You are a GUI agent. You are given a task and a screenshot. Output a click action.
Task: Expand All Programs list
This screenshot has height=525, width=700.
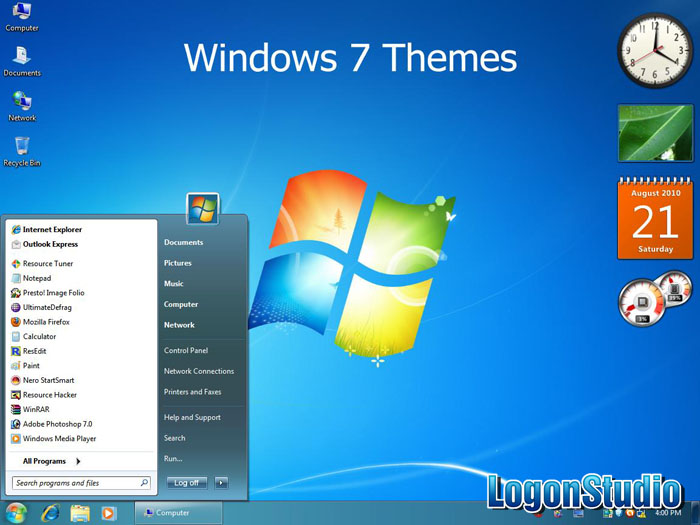point(51,461)
